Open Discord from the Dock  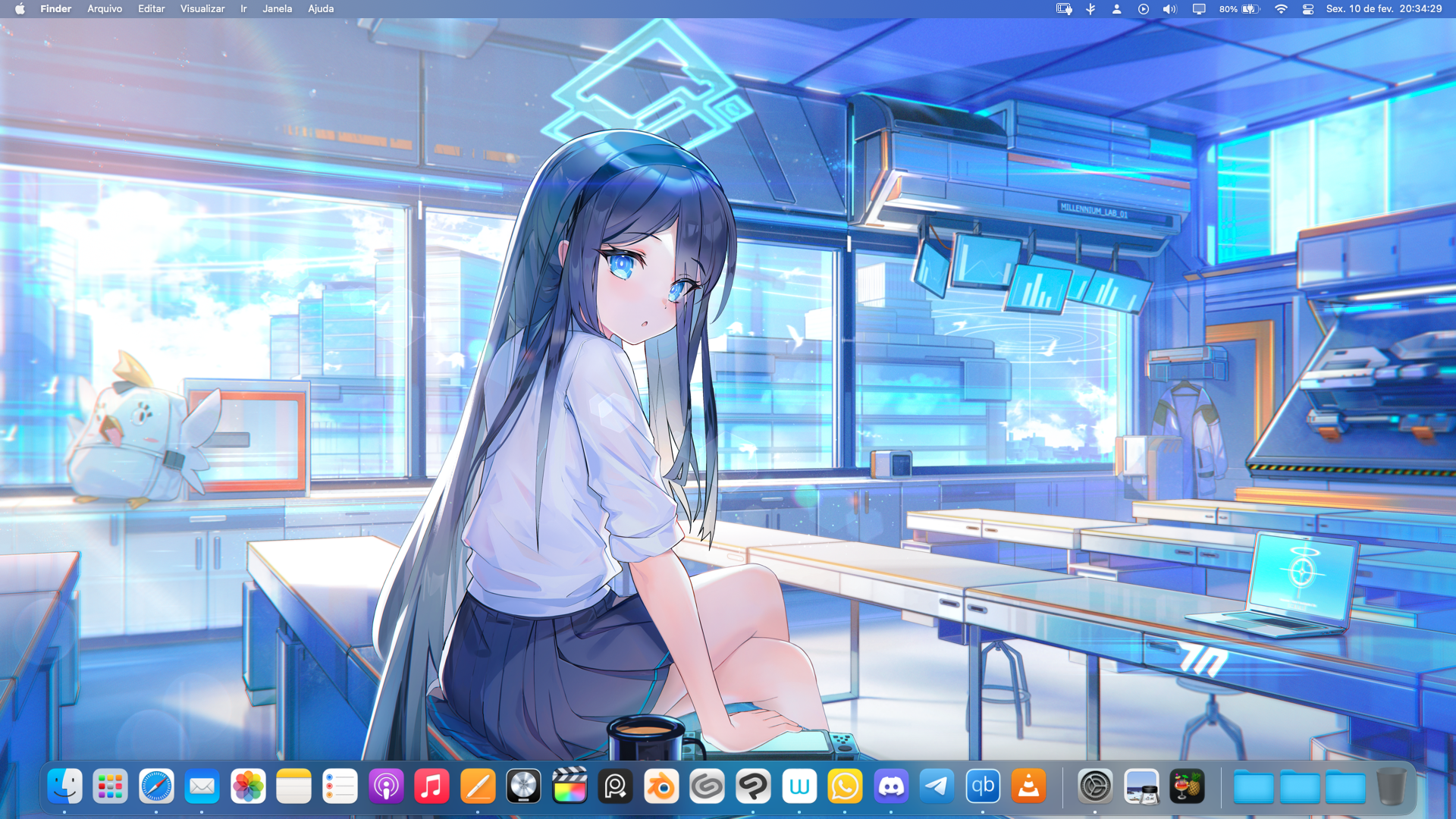891,786
